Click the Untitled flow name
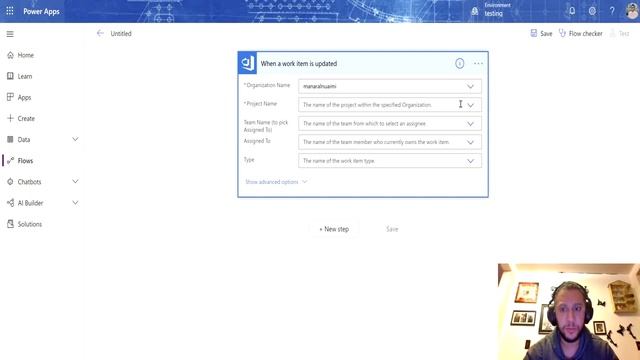 click(121, 33)
